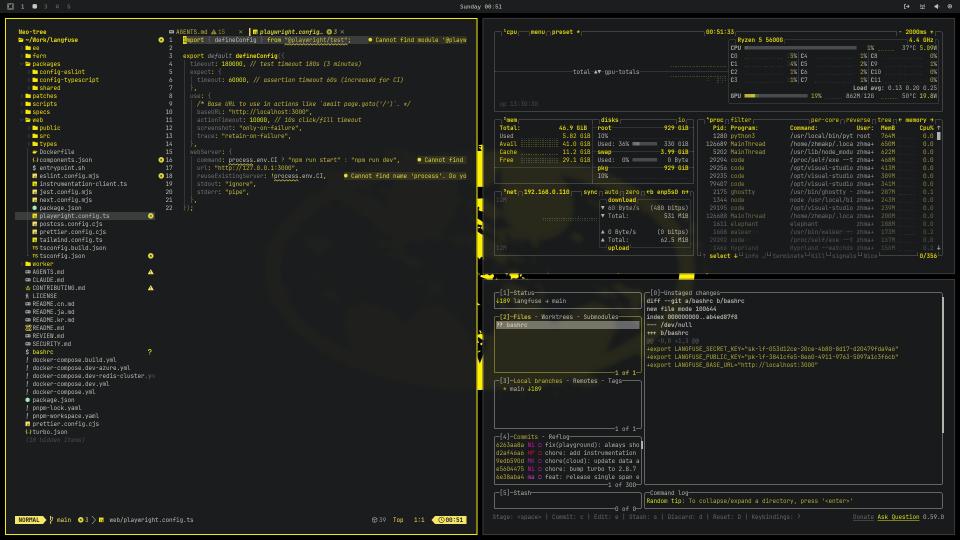Click prettier.config.cjs icon at root level

tap(28, 424)
